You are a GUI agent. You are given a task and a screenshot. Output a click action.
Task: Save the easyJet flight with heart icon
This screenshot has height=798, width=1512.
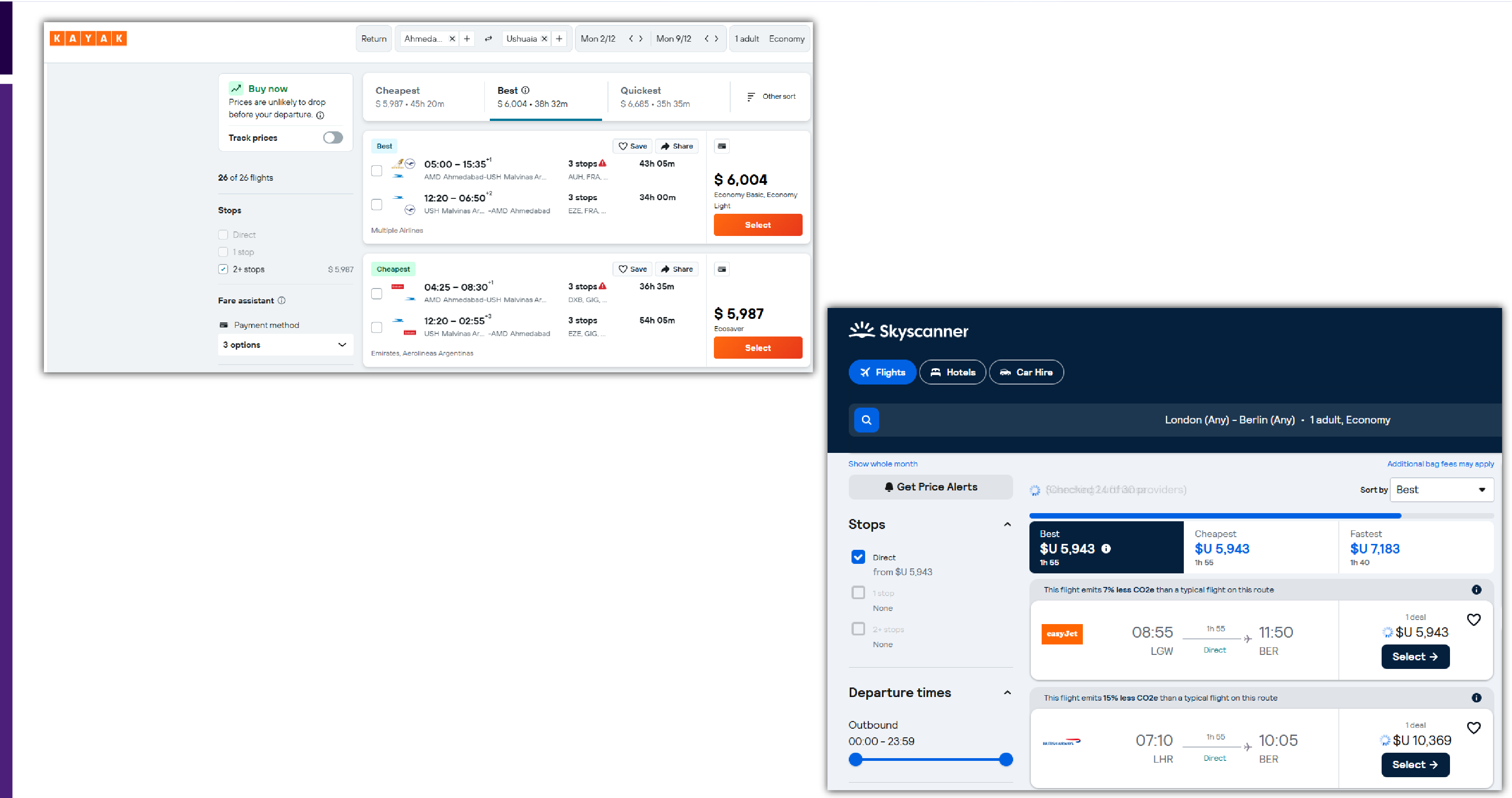(1473, 620)
